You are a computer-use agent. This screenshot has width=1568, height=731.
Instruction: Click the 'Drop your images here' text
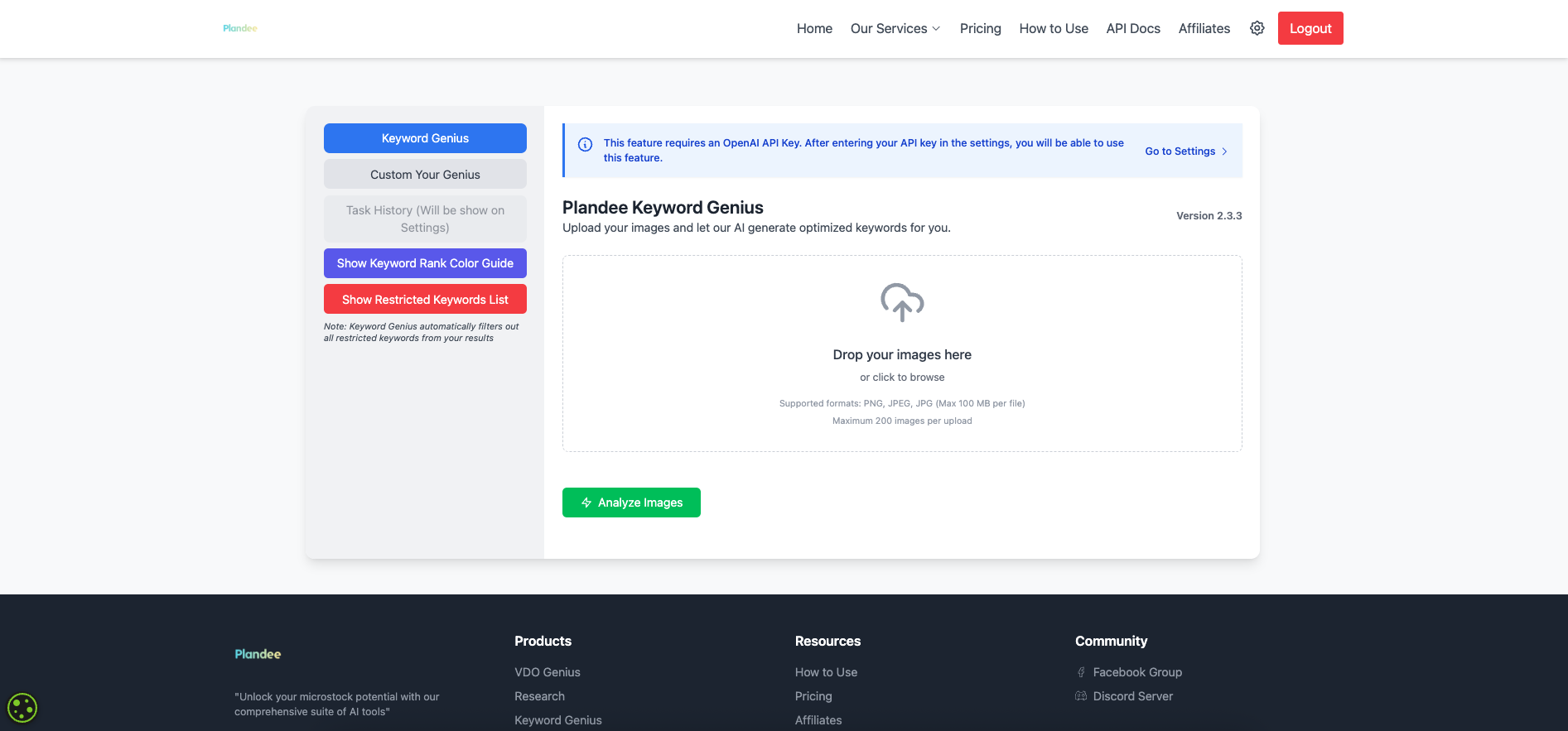click(x=902, y=354)
